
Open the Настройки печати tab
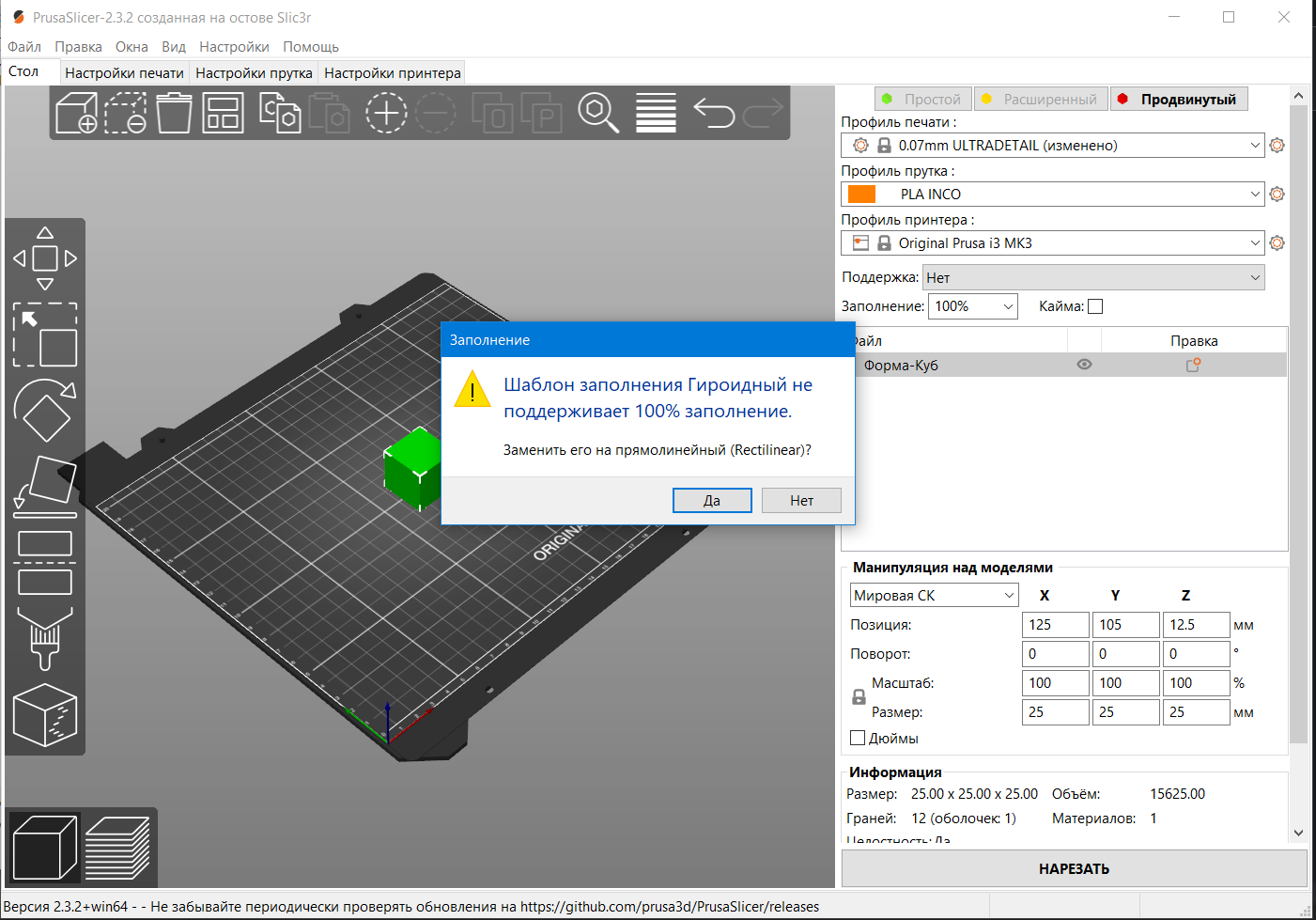(124, 71)
